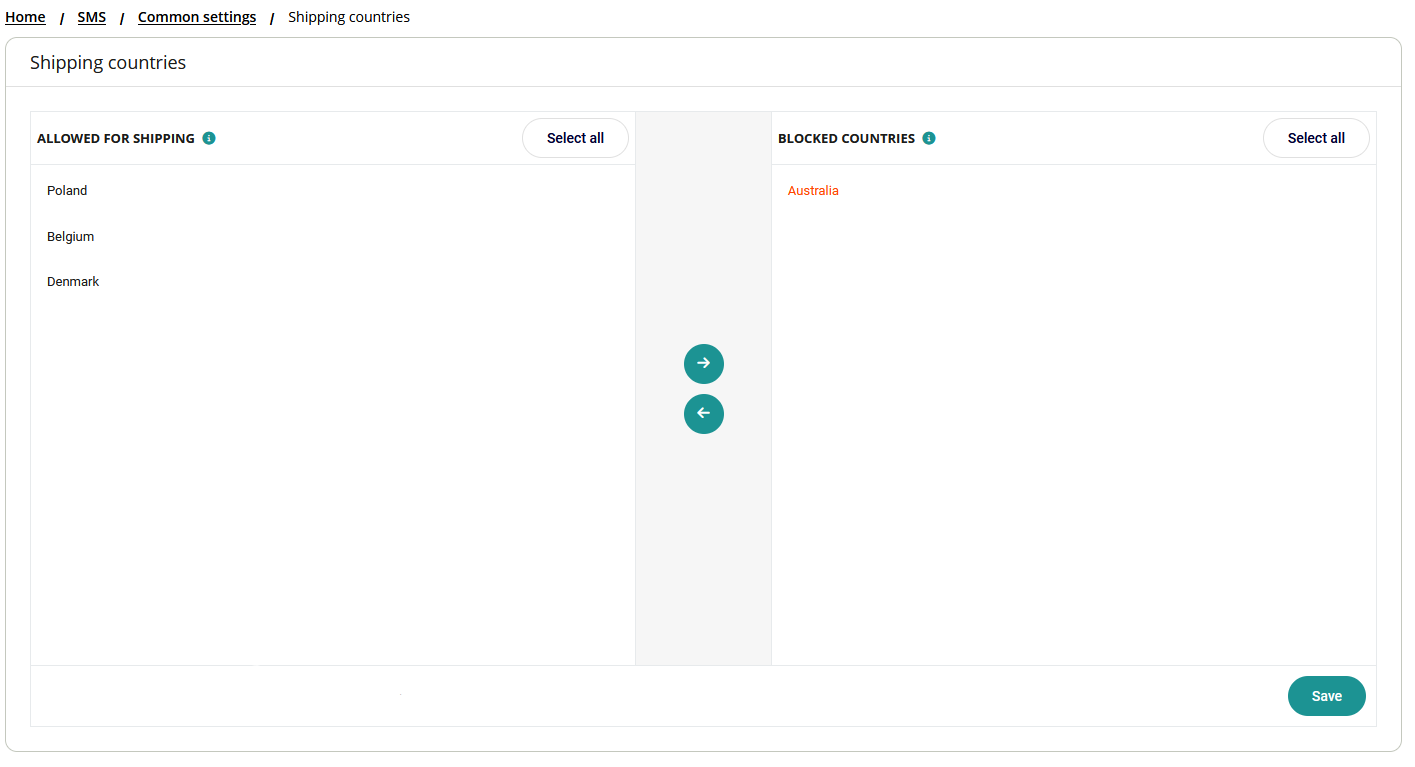
Task: Click the left arrow to allow selected countries
Action: [703, 414]
